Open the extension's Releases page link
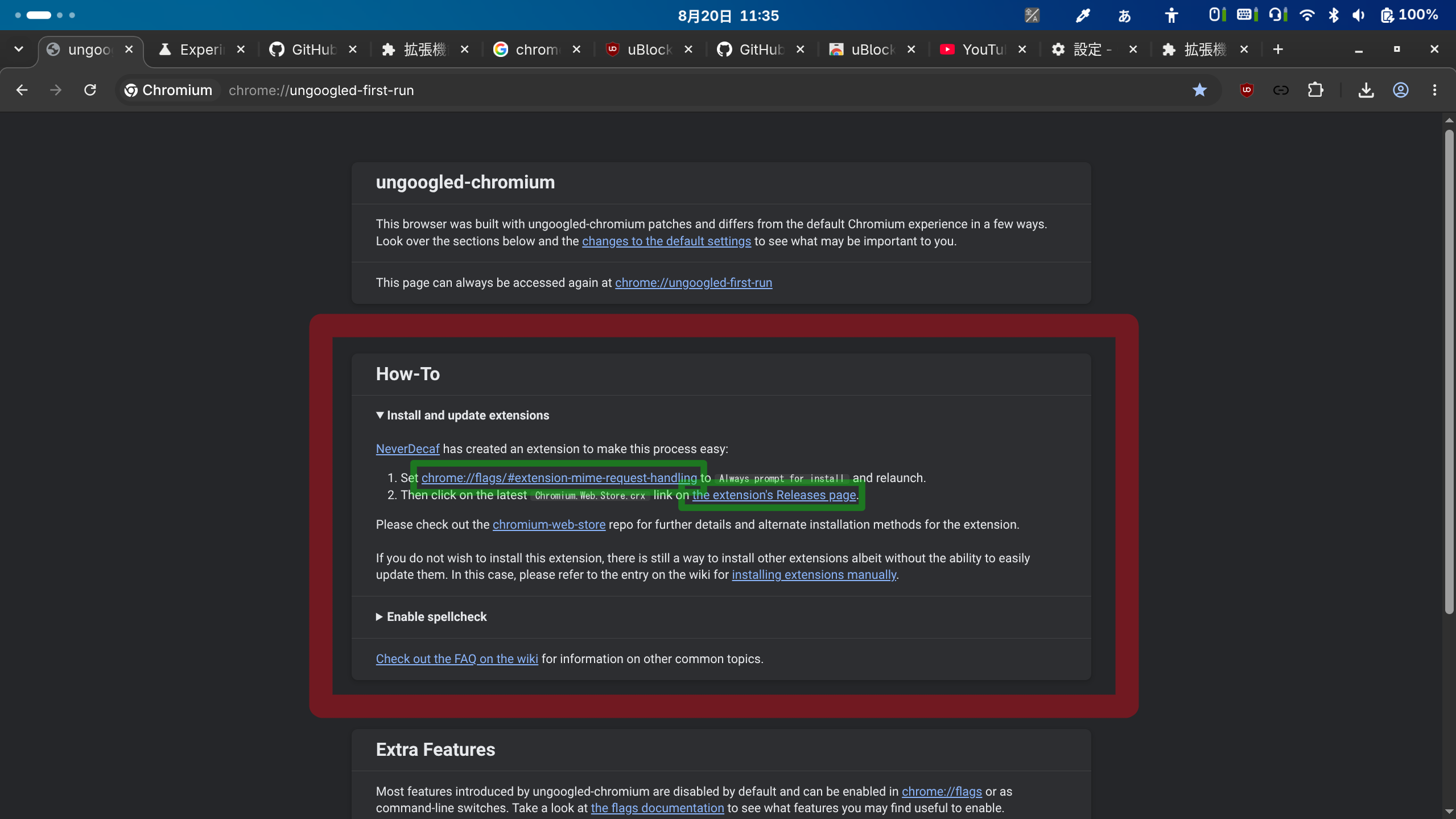This screenshot has height=819, width=1456. [774, 495]
